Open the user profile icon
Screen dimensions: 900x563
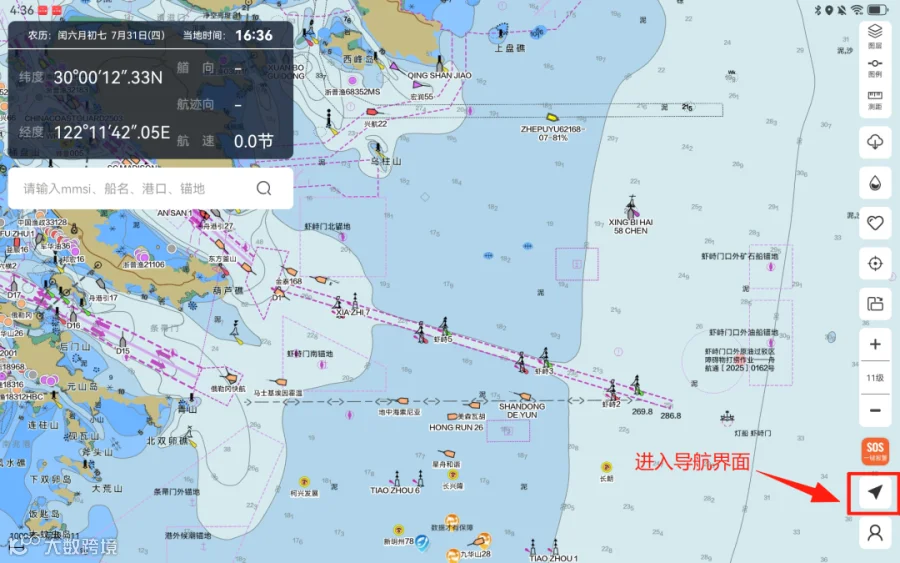[875, 534]
